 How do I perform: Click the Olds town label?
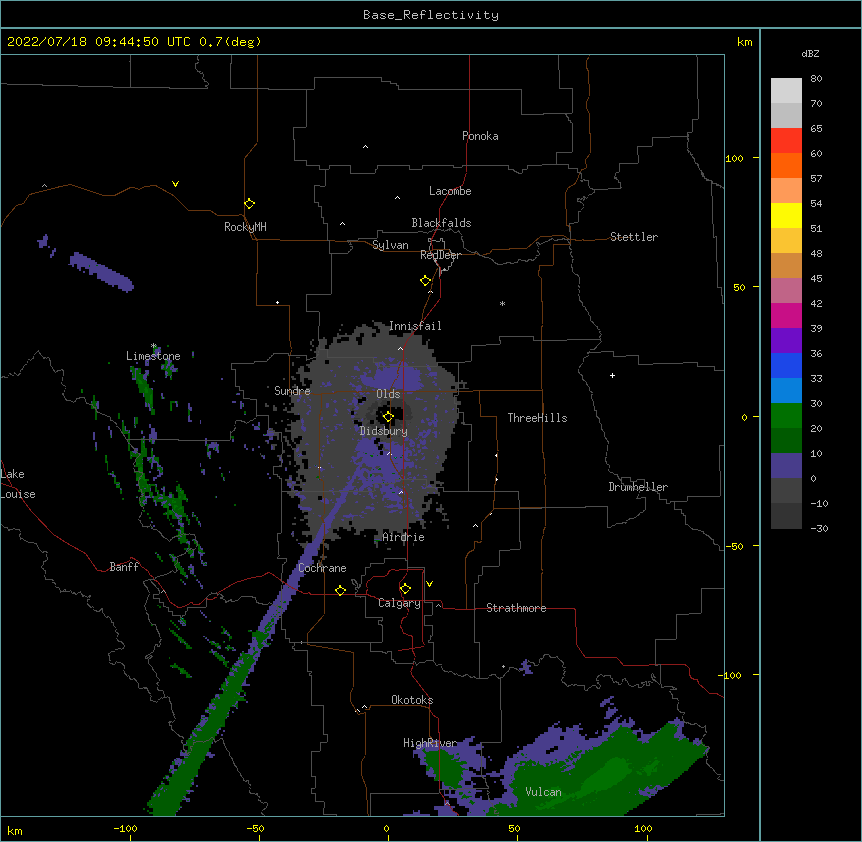(x=388, y=394)
